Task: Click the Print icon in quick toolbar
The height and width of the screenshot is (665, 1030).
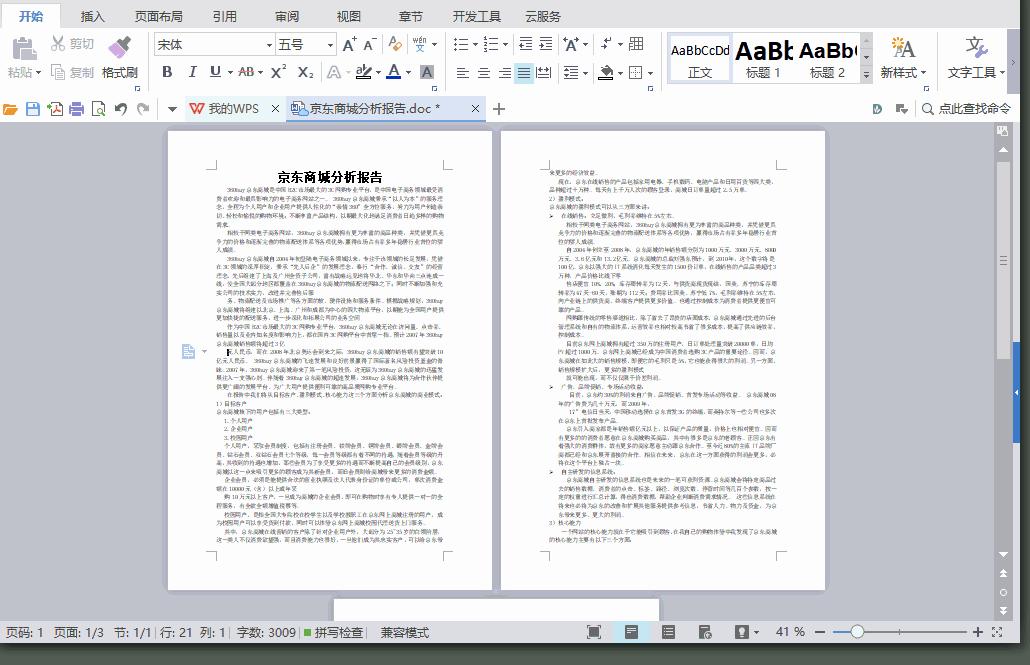Action: (77, 108)
